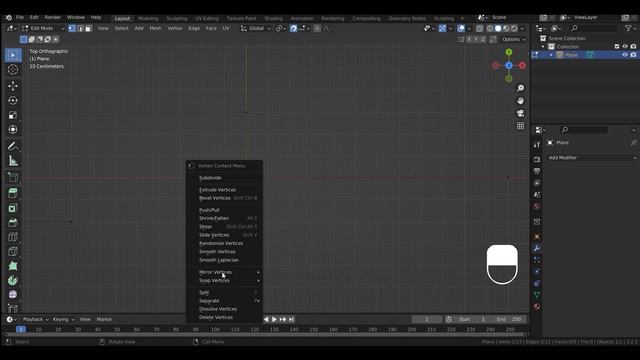Hide the Plane object eye icon
The width and height of the screenshot is (640, 360).
click(625, 55)
